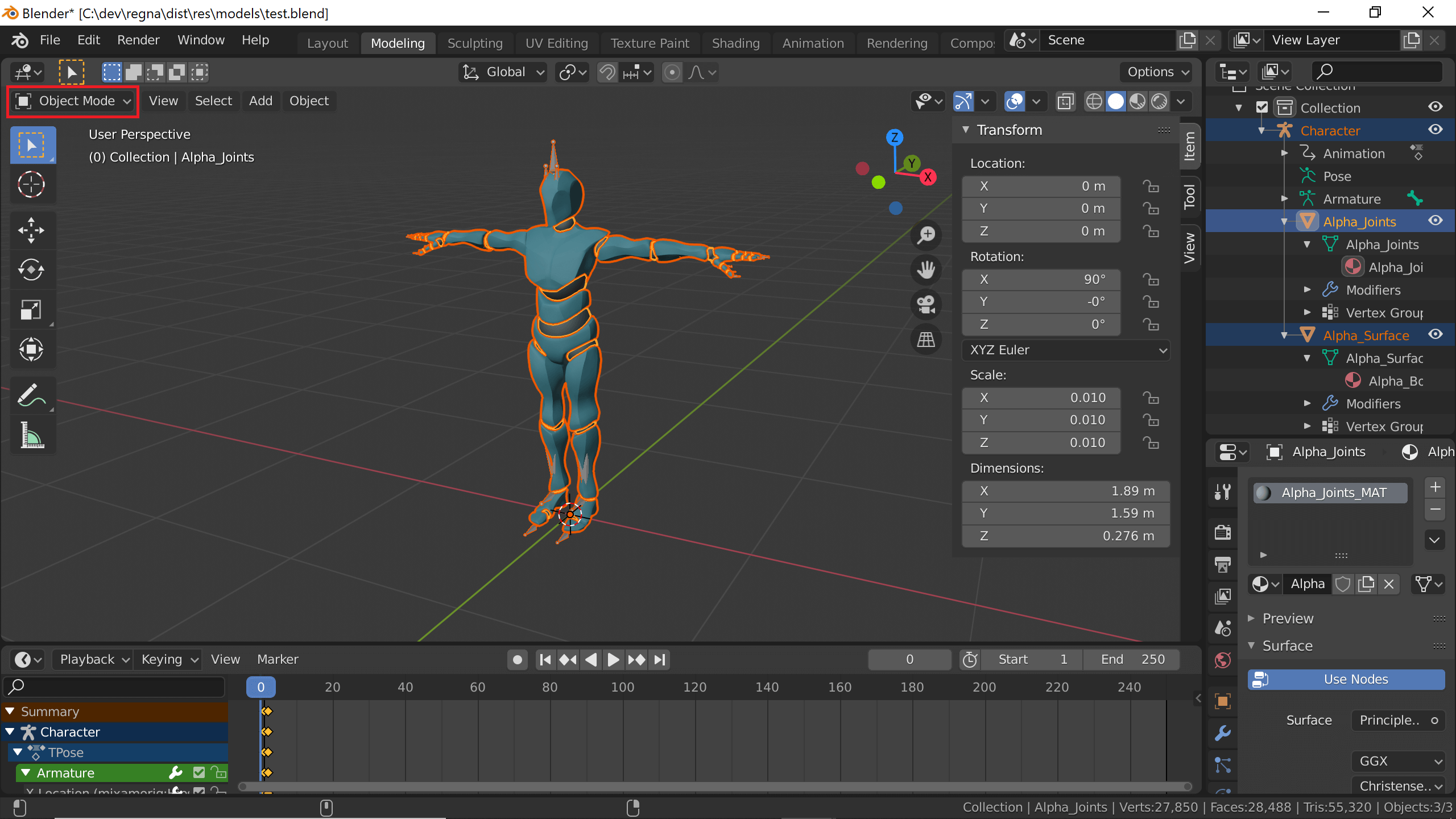The width and height of the screenshot is (1456, 819).
Task: Toggle viewport gizmos button
Action: coord(963,101)
